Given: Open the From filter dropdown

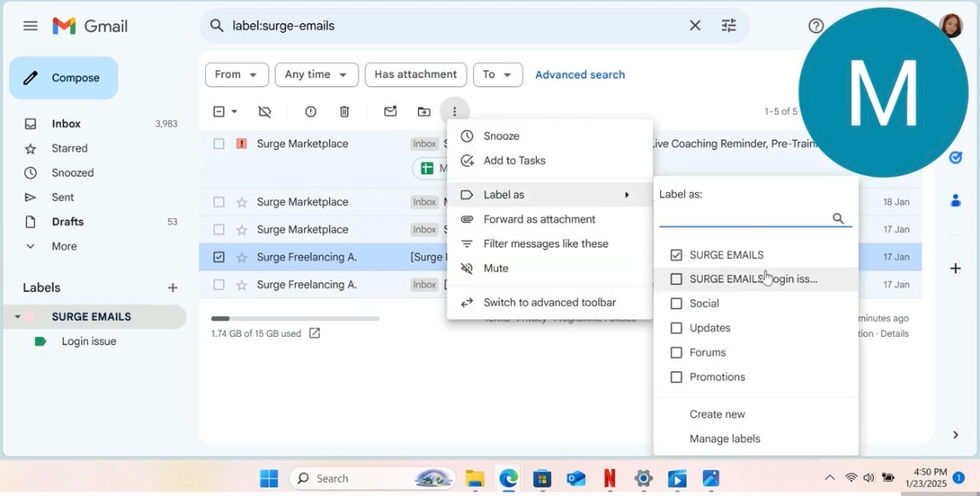Looking at the screenshot, I should pos(236,74).
